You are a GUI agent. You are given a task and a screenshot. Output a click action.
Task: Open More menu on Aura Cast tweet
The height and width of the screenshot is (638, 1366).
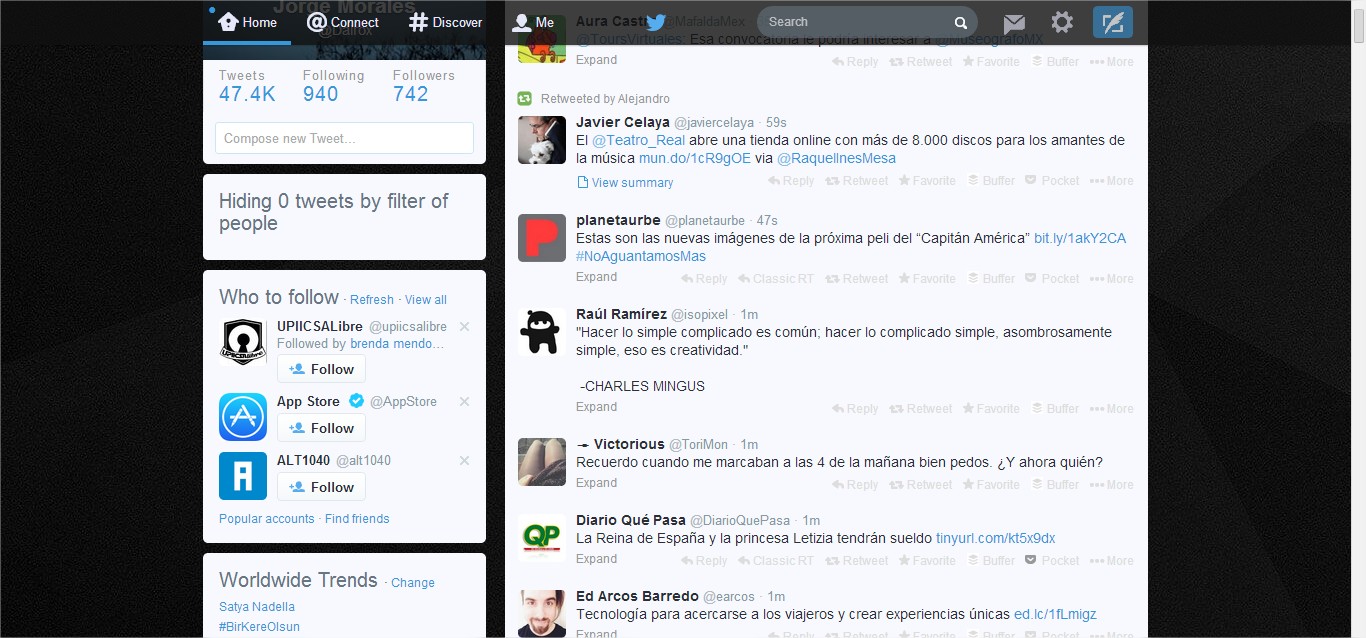click(1112, 62)
